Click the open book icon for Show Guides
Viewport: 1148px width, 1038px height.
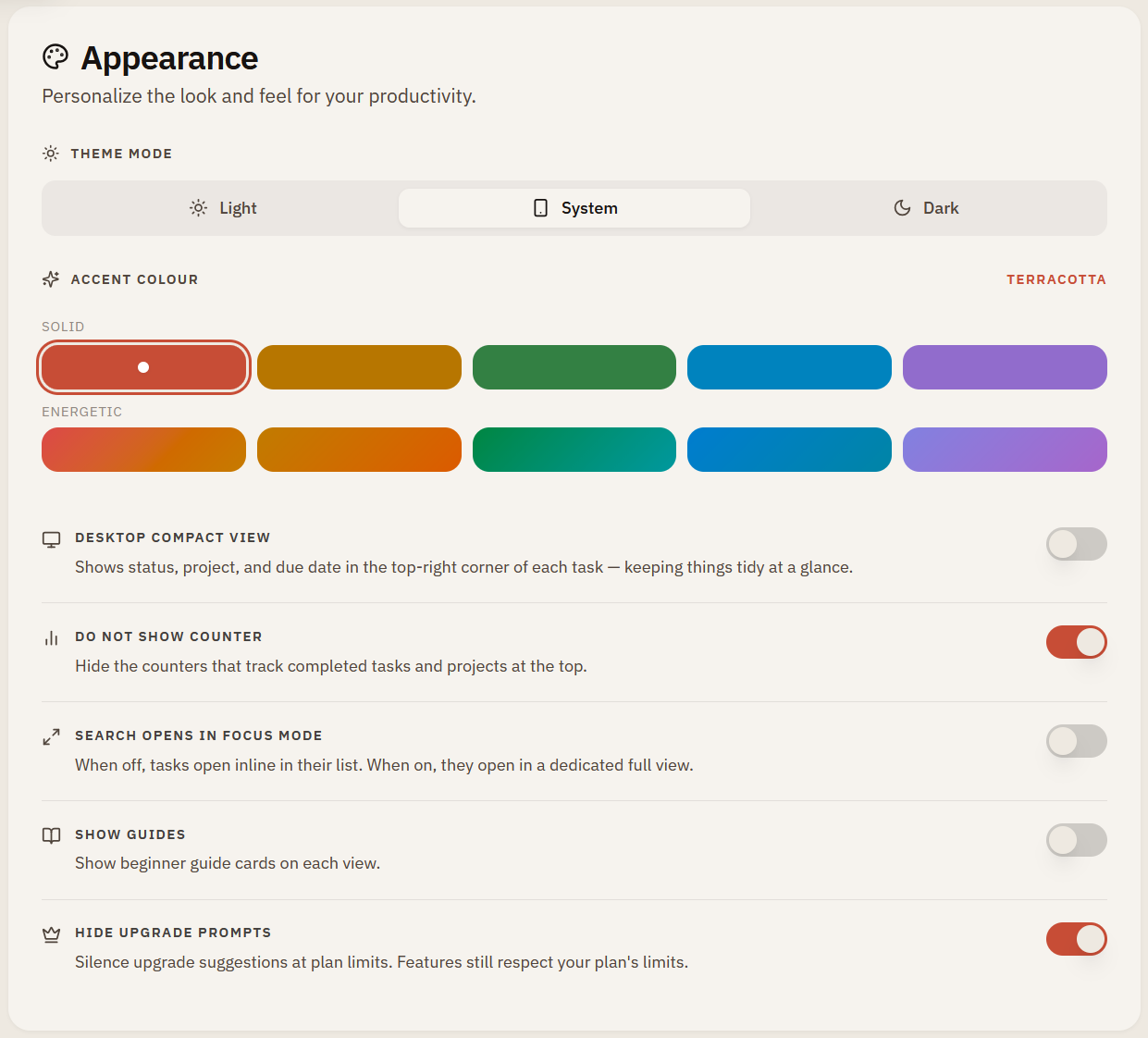click(52, 835)
